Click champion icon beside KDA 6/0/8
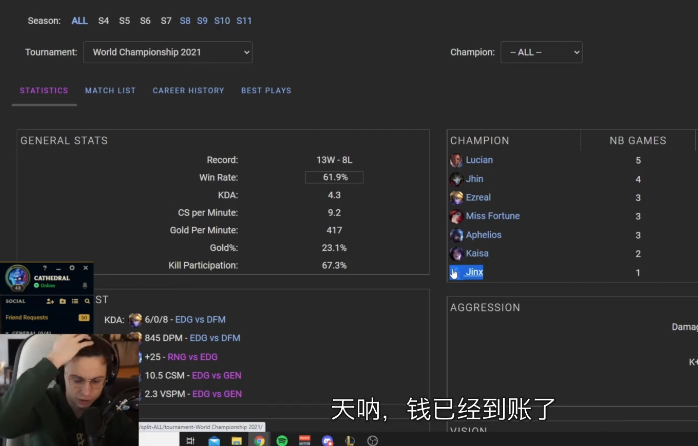698x446 pixels. coord(135,320)
